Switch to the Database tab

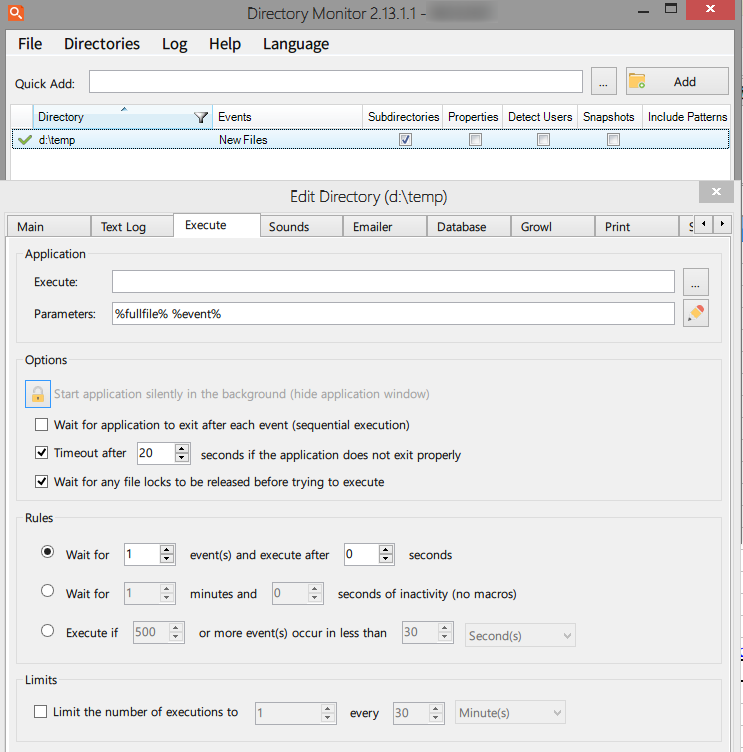click(469, 226)
